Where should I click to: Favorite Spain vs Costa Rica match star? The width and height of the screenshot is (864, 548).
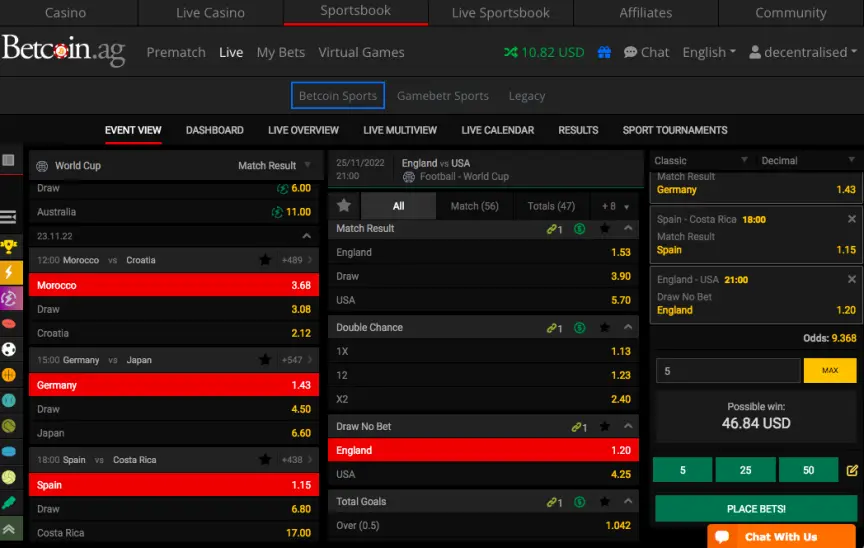[265, 459]
